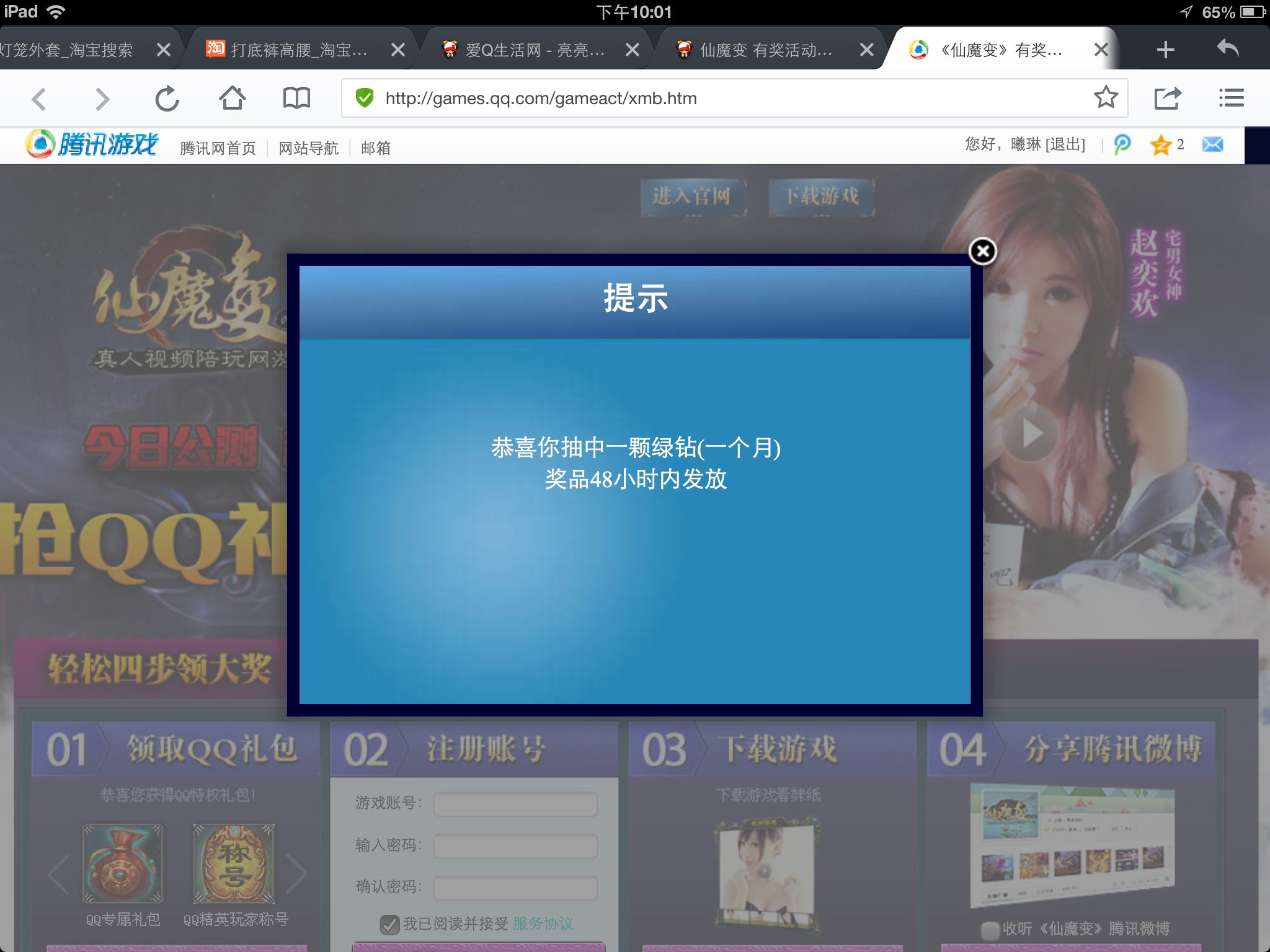Click the 下载游戏 button
Image resolution: width=1270 pixels, height=952 pixels.
[x=822, y=197]
